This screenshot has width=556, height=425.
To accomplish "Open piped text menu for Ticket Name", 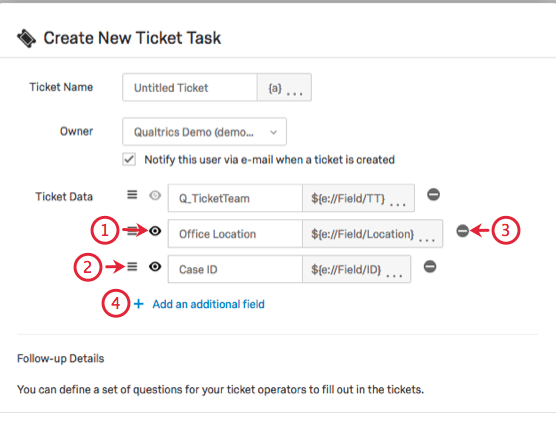I will [284, 88].
